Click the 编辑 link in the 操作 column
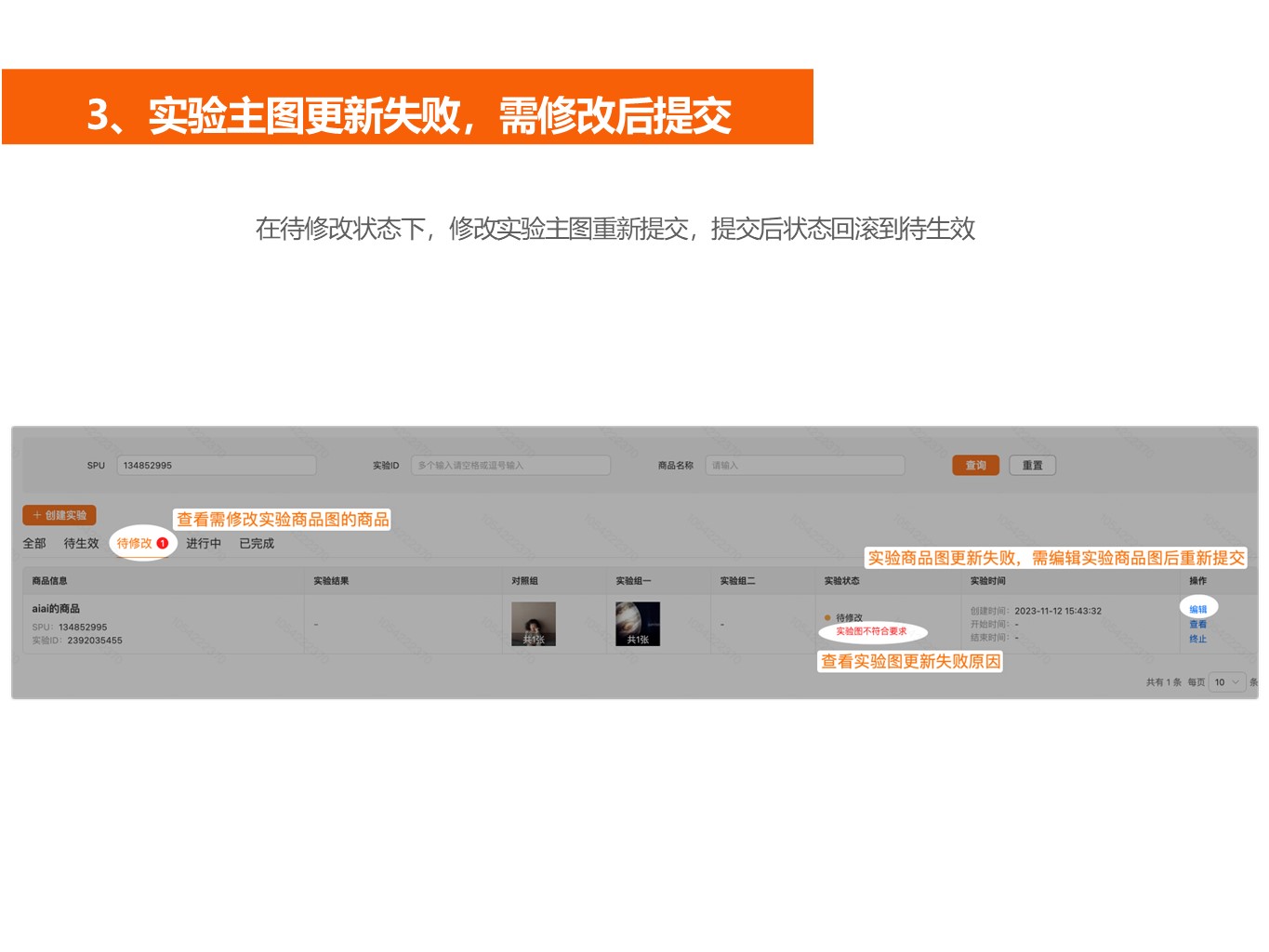The width and height of the screenshot is (1269, 952). [x=1198, y=610]
